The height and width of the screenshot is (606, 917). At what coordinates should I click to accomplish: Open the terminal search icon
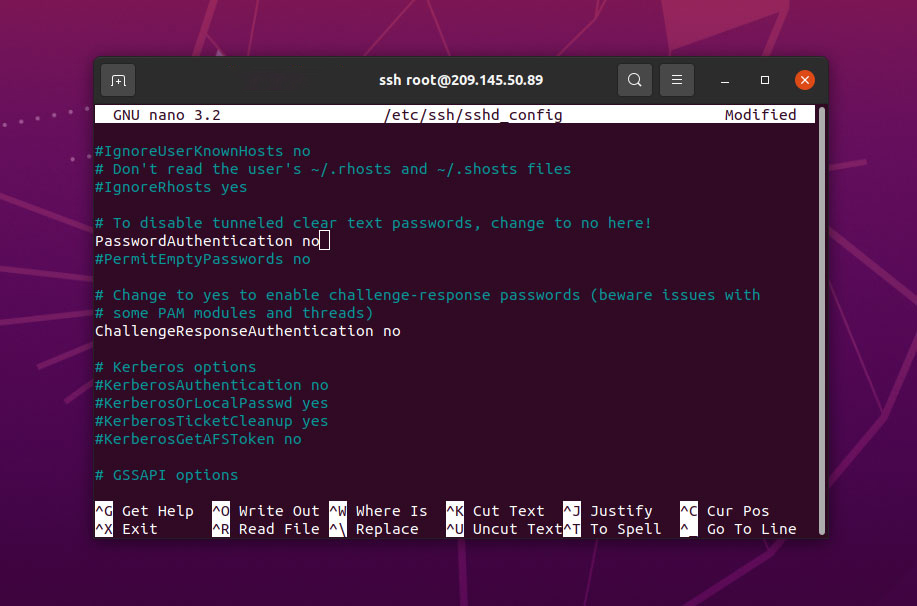point(635,79)
